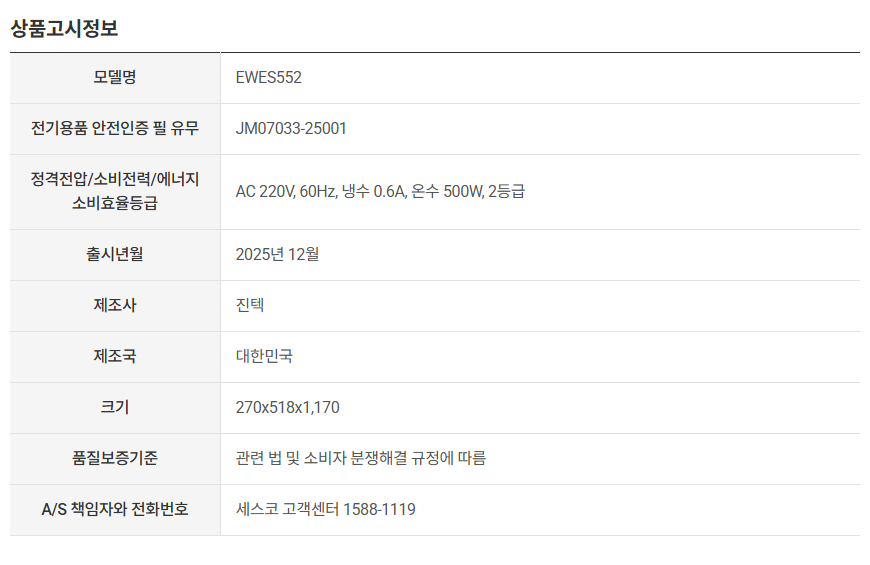Click the country value 대한민국
870x565 pixels.
(x=264, y=356)
